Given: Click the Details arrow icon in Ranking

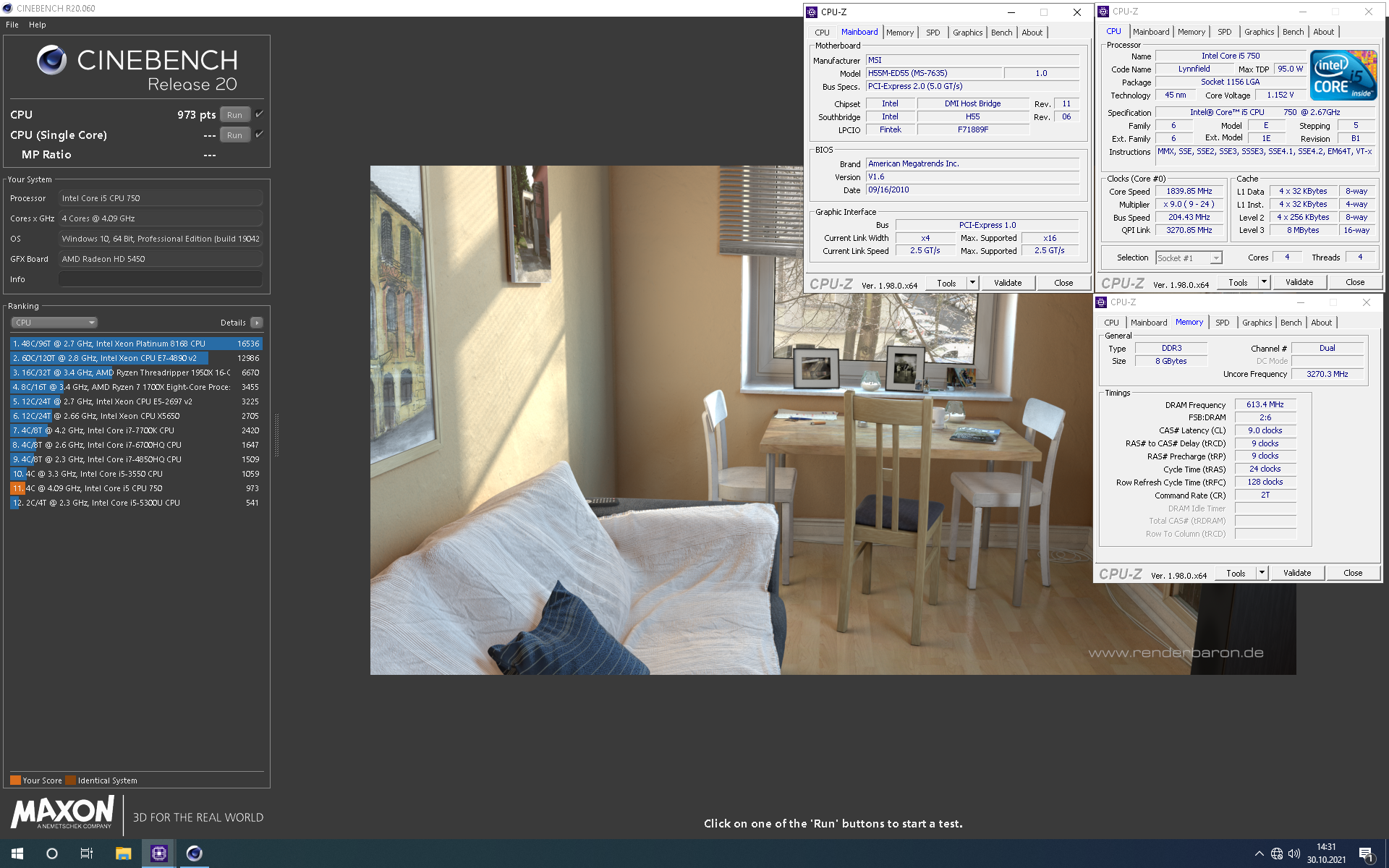Looking at the screenshot, I should (257, 323).
